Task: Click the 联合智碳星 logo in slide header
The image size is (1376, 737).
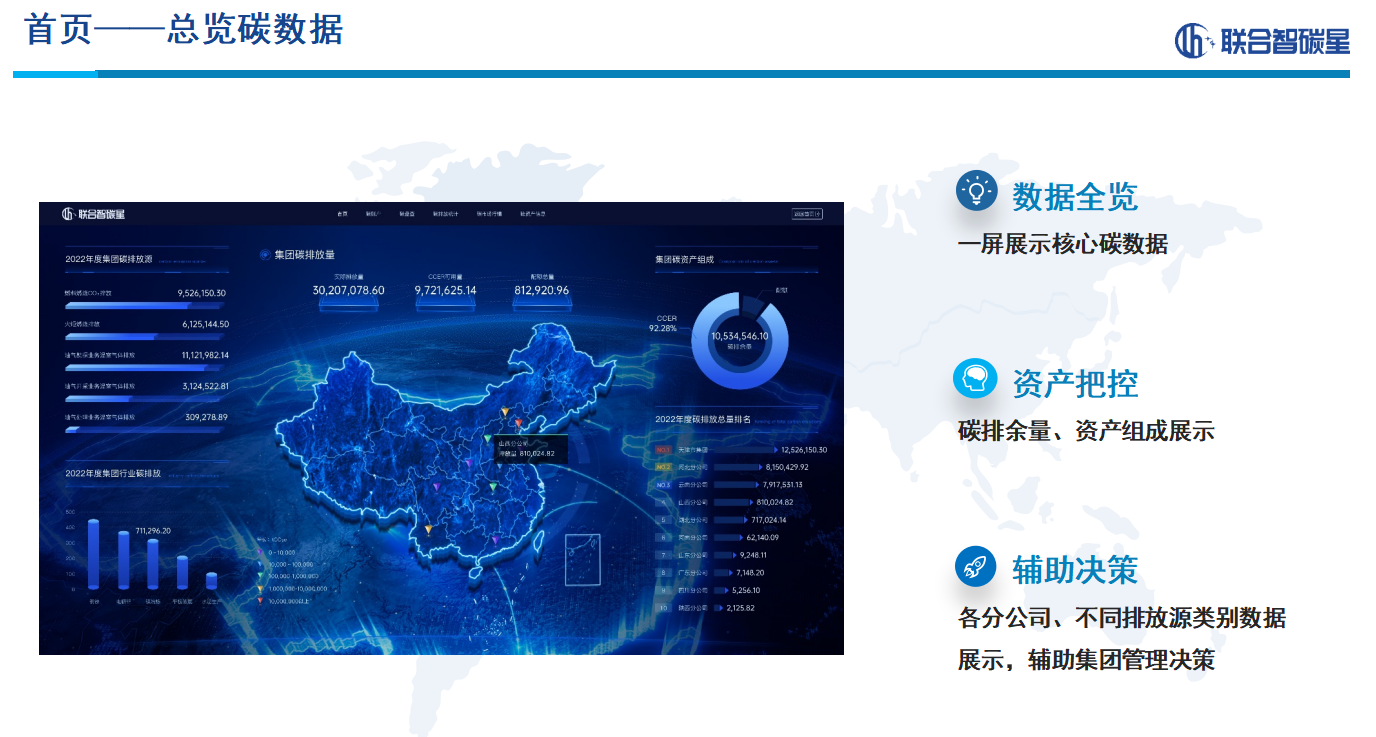Action: point(1262,41)
